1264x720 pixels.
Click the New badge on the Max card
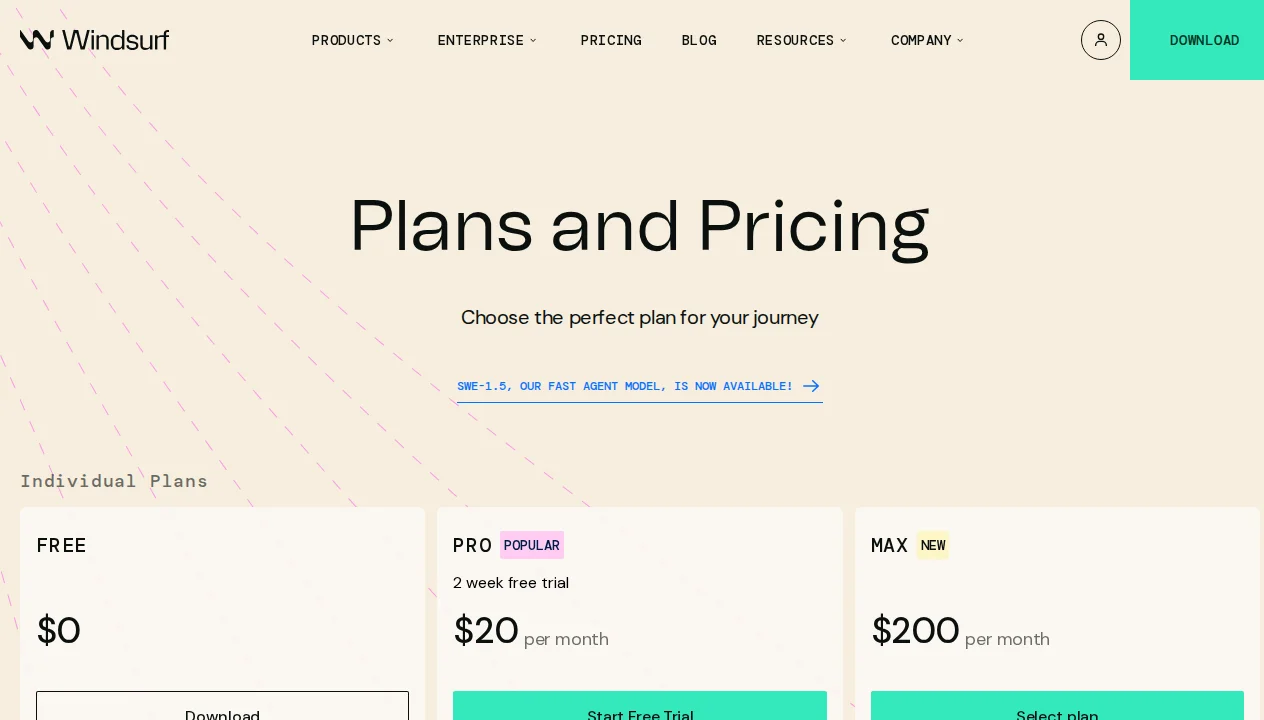point(933,545)
